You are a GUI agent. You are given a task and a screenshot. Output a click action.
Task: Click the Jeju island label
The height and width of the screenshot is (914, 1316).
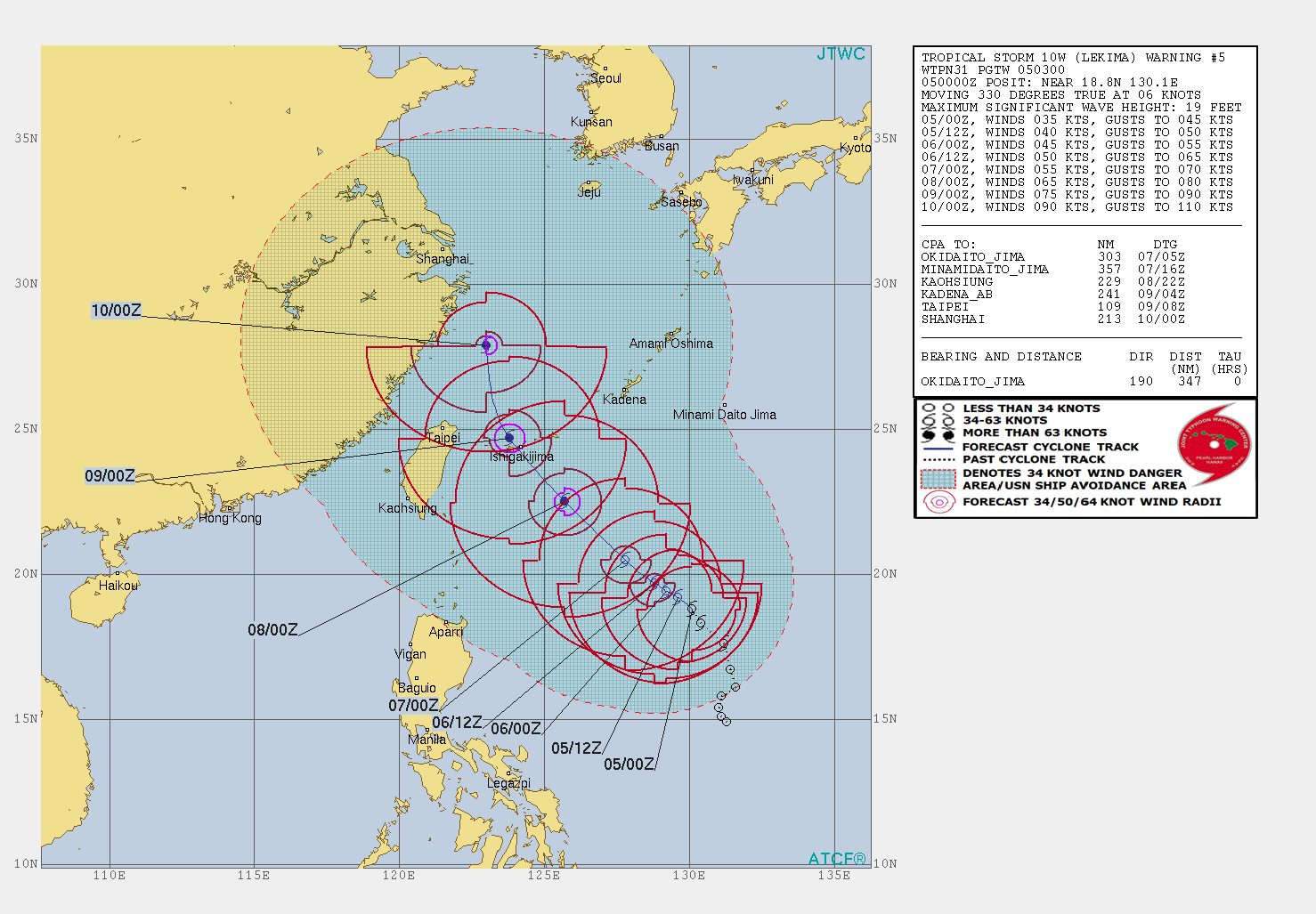click(589, 192)
